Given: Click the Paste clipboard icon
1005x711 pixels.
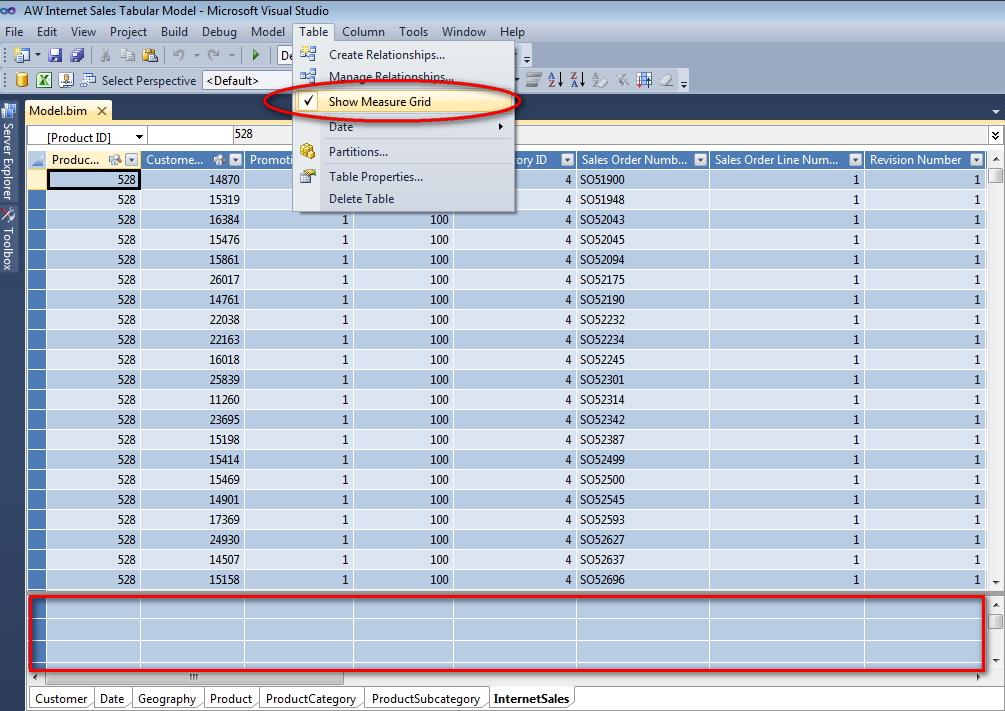Looking at the screenshot, I should (x=150, y=55).
